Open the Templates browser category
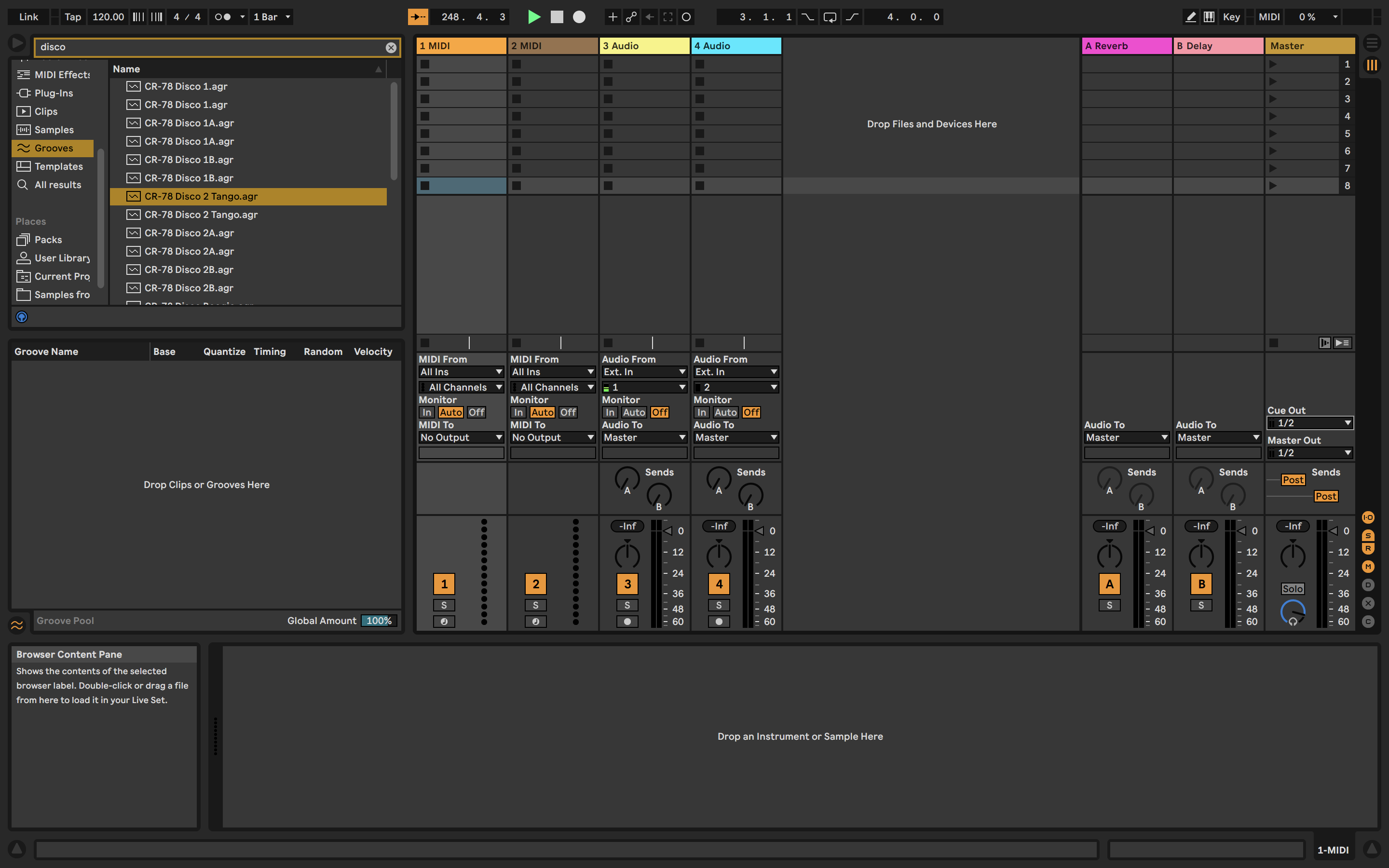1389x868 pixels. pos(53,166)
